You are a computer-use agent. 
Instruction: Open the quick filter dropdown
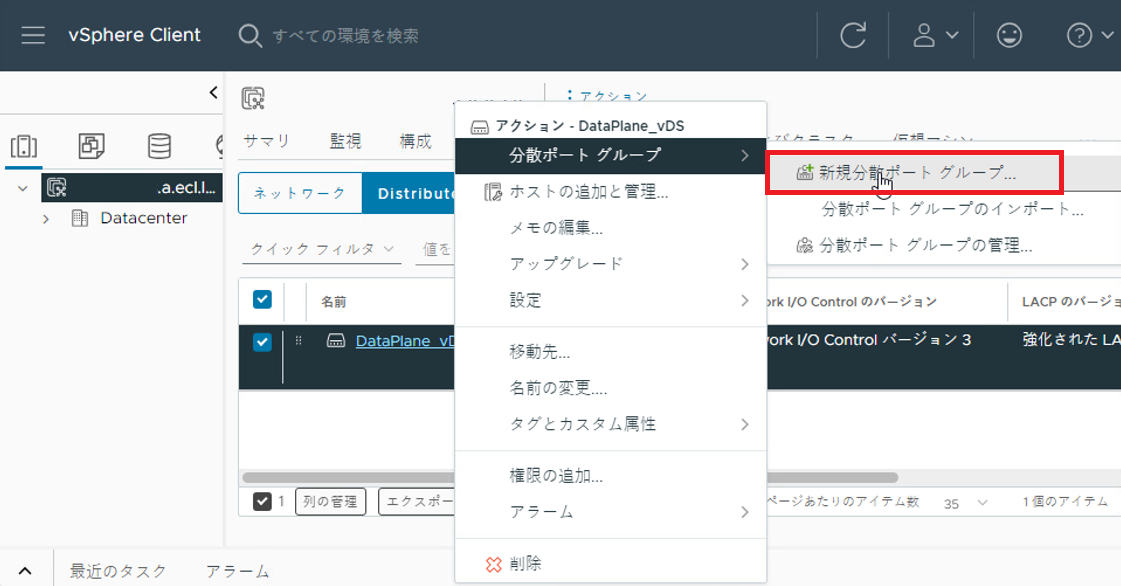pyautogui.click(x=321, y=249)
